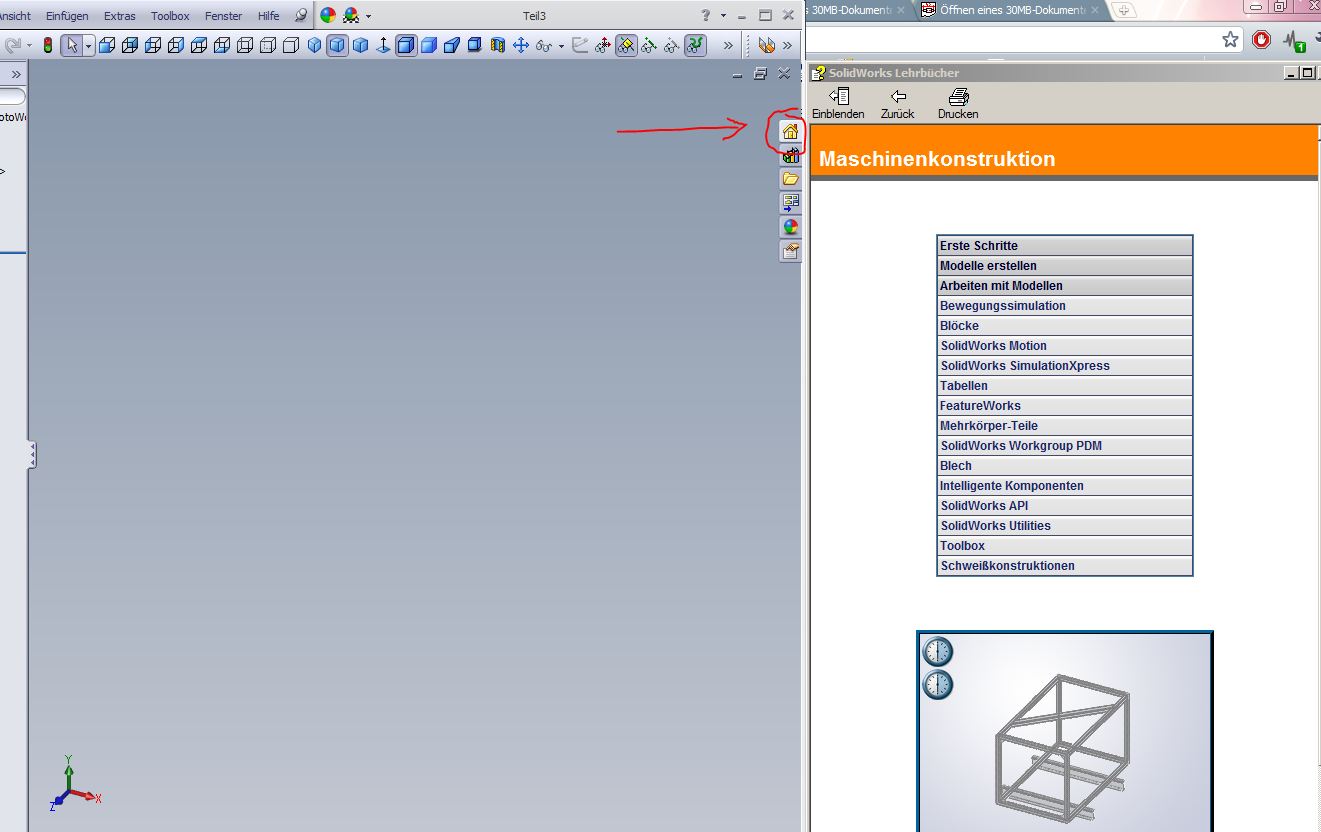Viewport: 1321px width, 832px height.
Task: Set view to Dimetric
Action: (x=361, y=45)
